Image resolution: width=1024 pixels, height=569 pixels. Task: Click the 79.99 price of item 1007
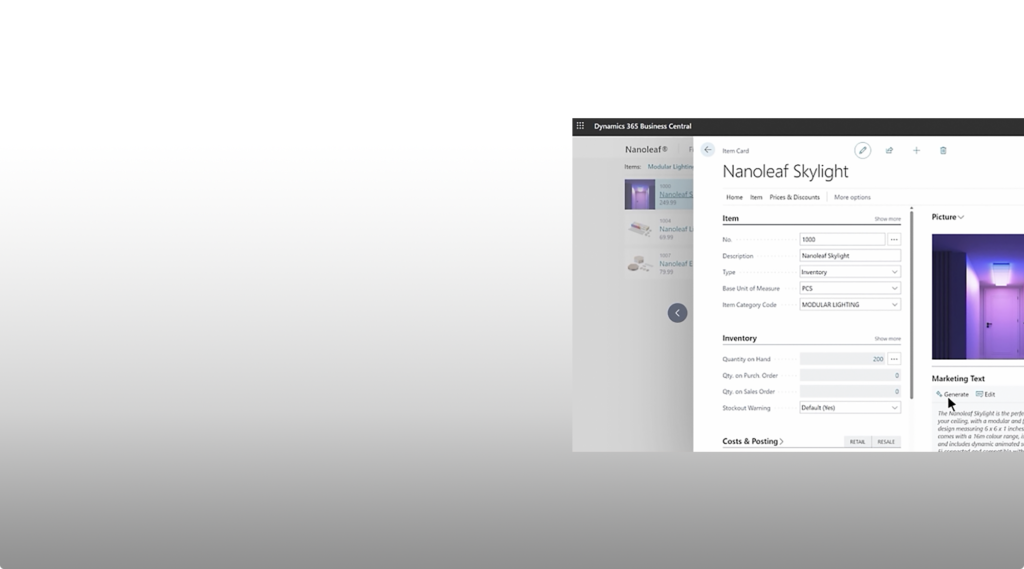pos(666,272)
